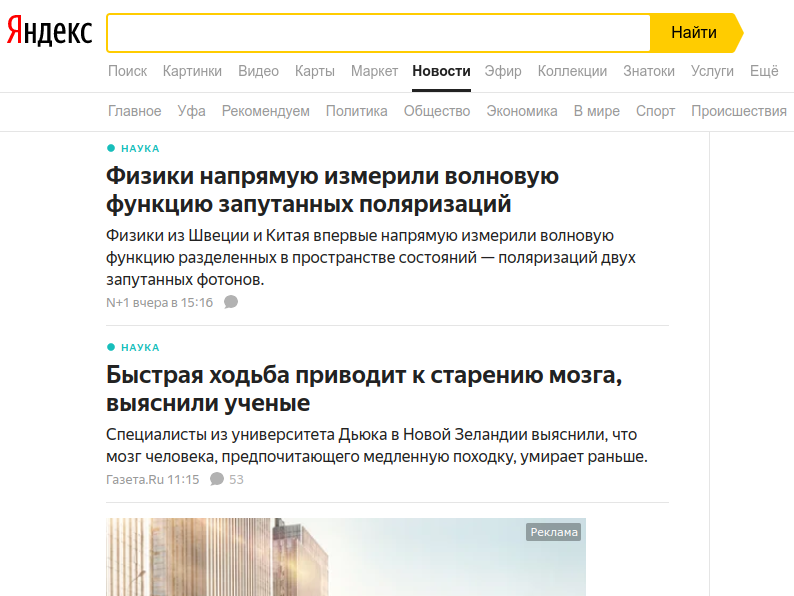Viewport: 794px width, 596px height.
Task: Open the В мире news section
Action: pos(597,111)
